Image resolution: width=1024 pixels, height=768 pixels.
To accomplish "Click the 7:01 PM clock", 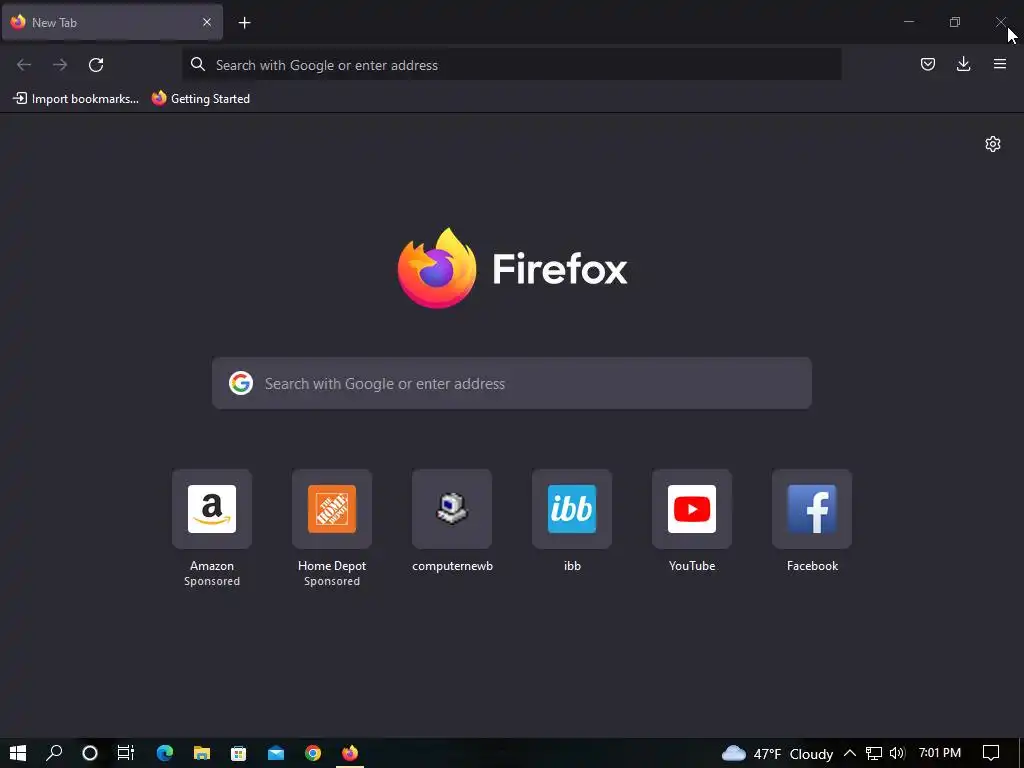I will click(940, 753).
